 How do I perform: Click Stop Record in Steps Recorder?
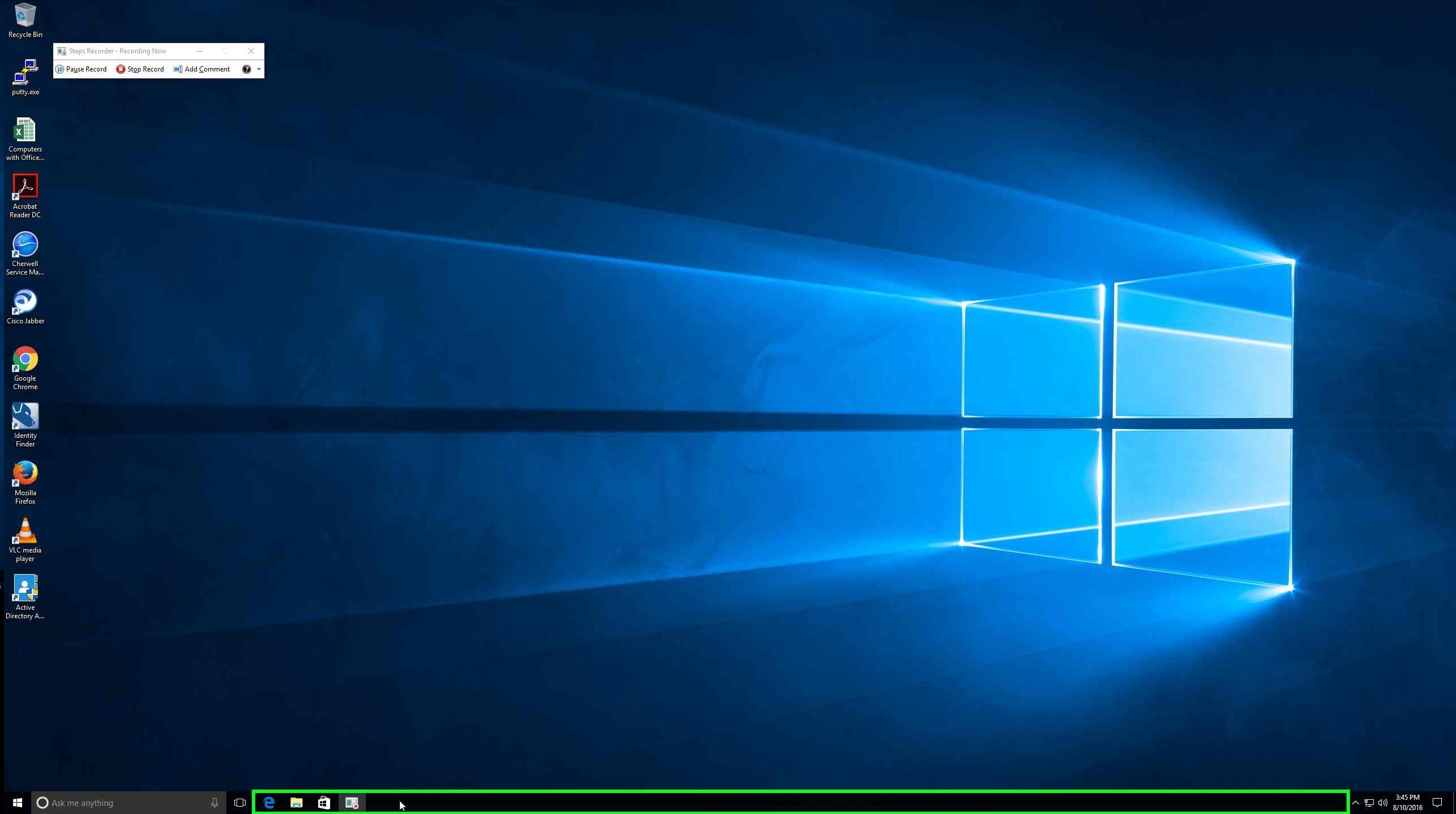(140, 69)
